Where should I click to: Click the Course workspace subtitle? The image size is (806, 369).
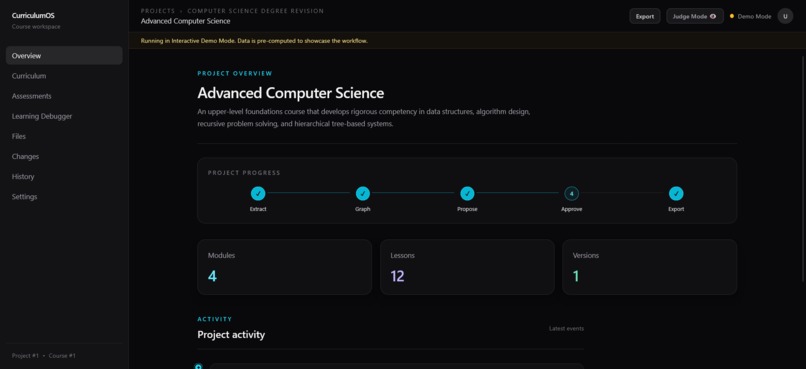point(36,27)
